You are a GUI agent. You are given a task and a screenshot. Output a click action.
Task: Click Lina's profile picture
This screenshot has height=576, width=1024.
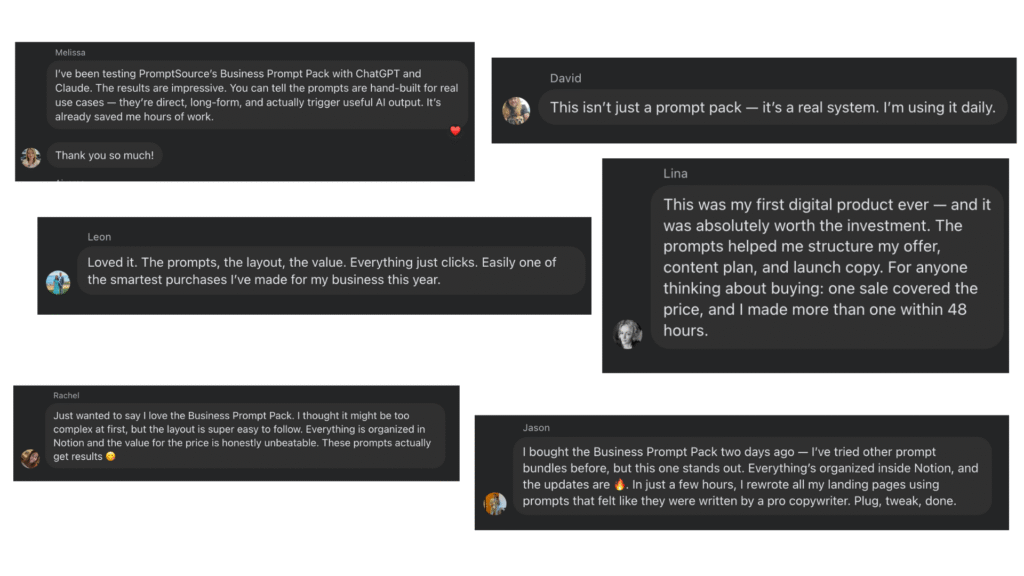click(x=628, y=334)
